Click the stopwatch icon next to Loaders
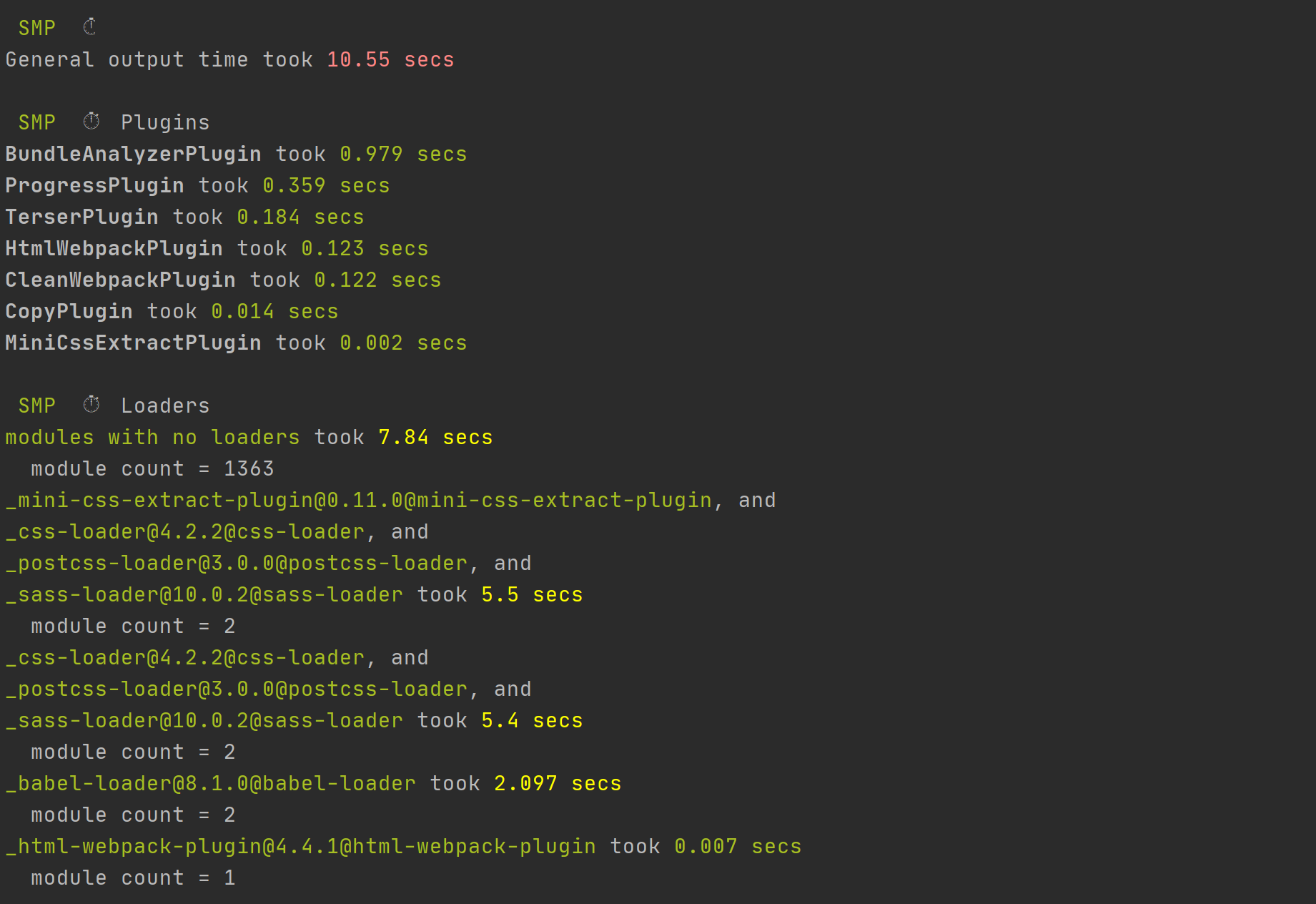Screen dimensions: 1316x904 (x=91, y=405)
